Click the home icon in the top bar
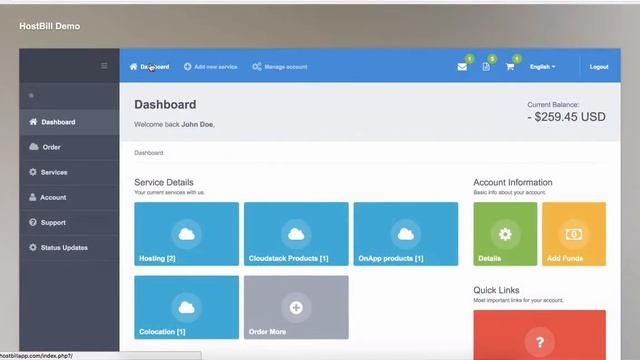Viewport: 640px width, 360px height. (x=133, y=67)
